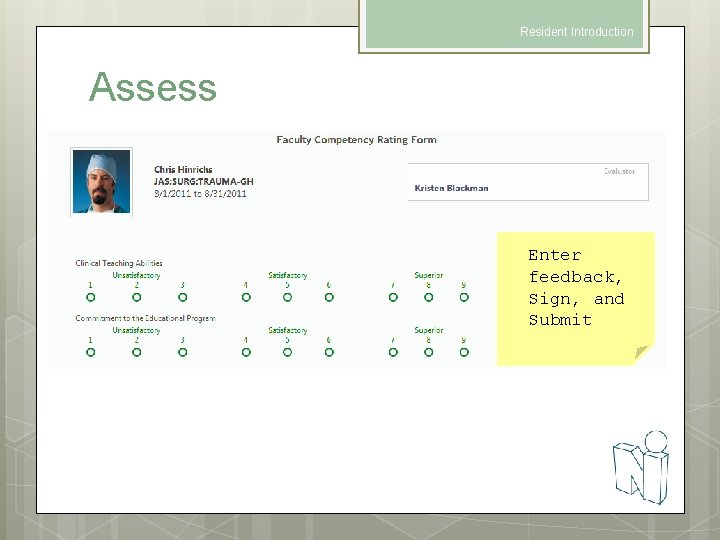
Task: Pick rating 9 for Commitment to Educational Program
Action: [464, 352]
